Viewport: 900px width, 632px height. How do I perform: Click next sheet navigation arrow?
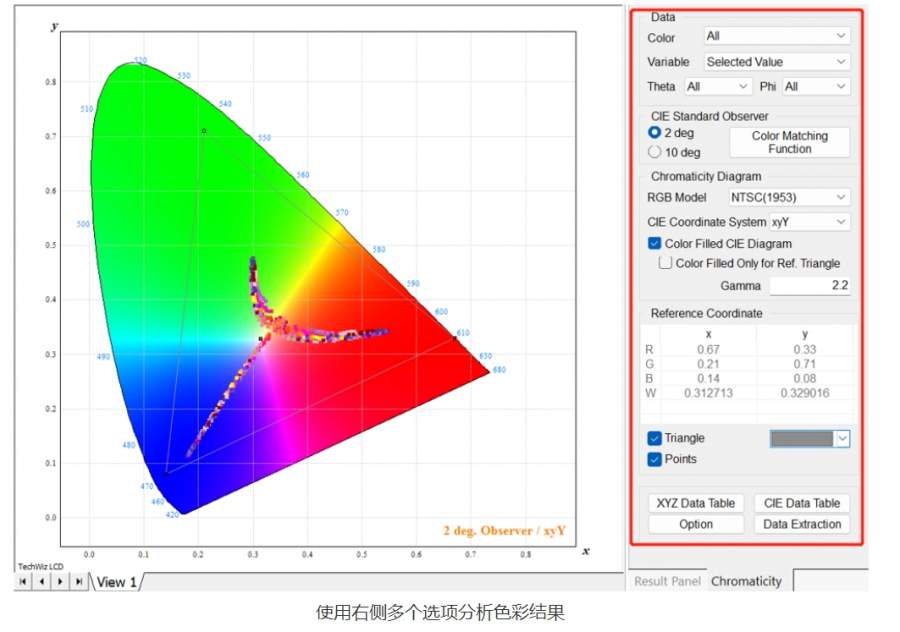[x=60, y=581]
